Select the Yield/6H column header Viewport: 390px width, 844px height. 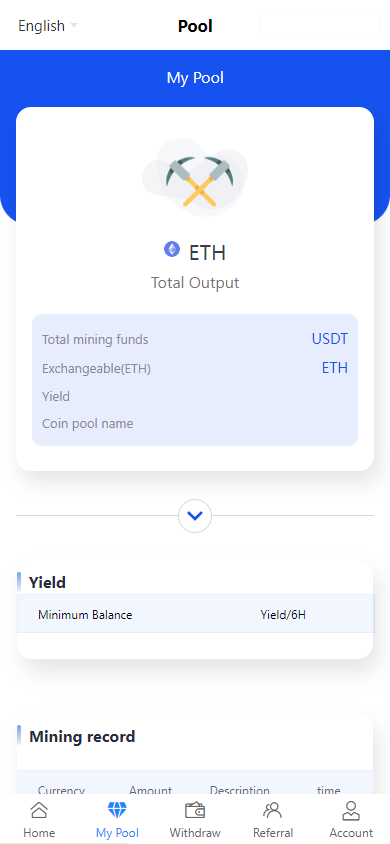click(x=283, y=615)
